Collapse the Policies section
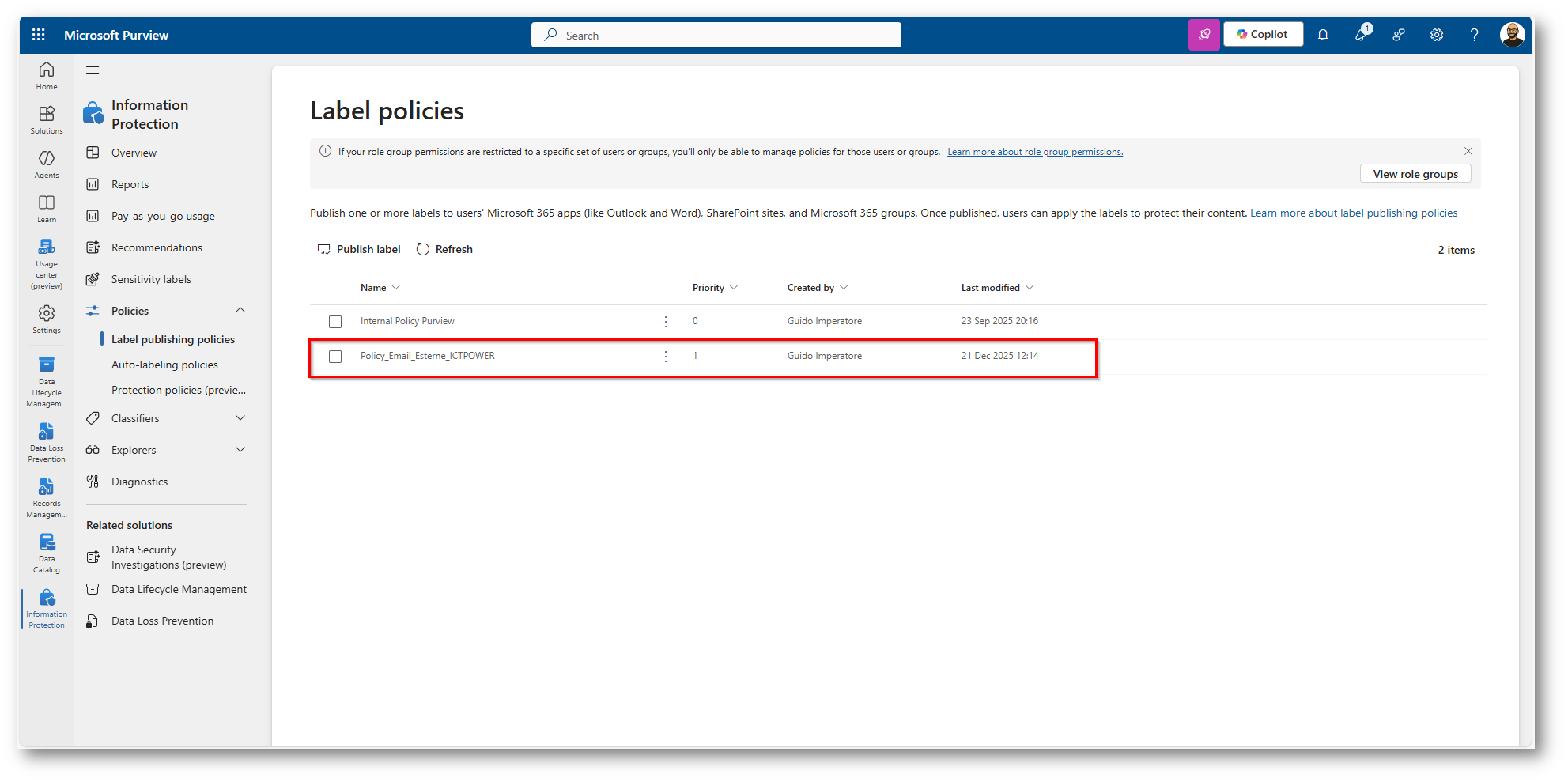The width and height of the screenshot is (1568, 782). pyautogui.click(x=240, y=311)
